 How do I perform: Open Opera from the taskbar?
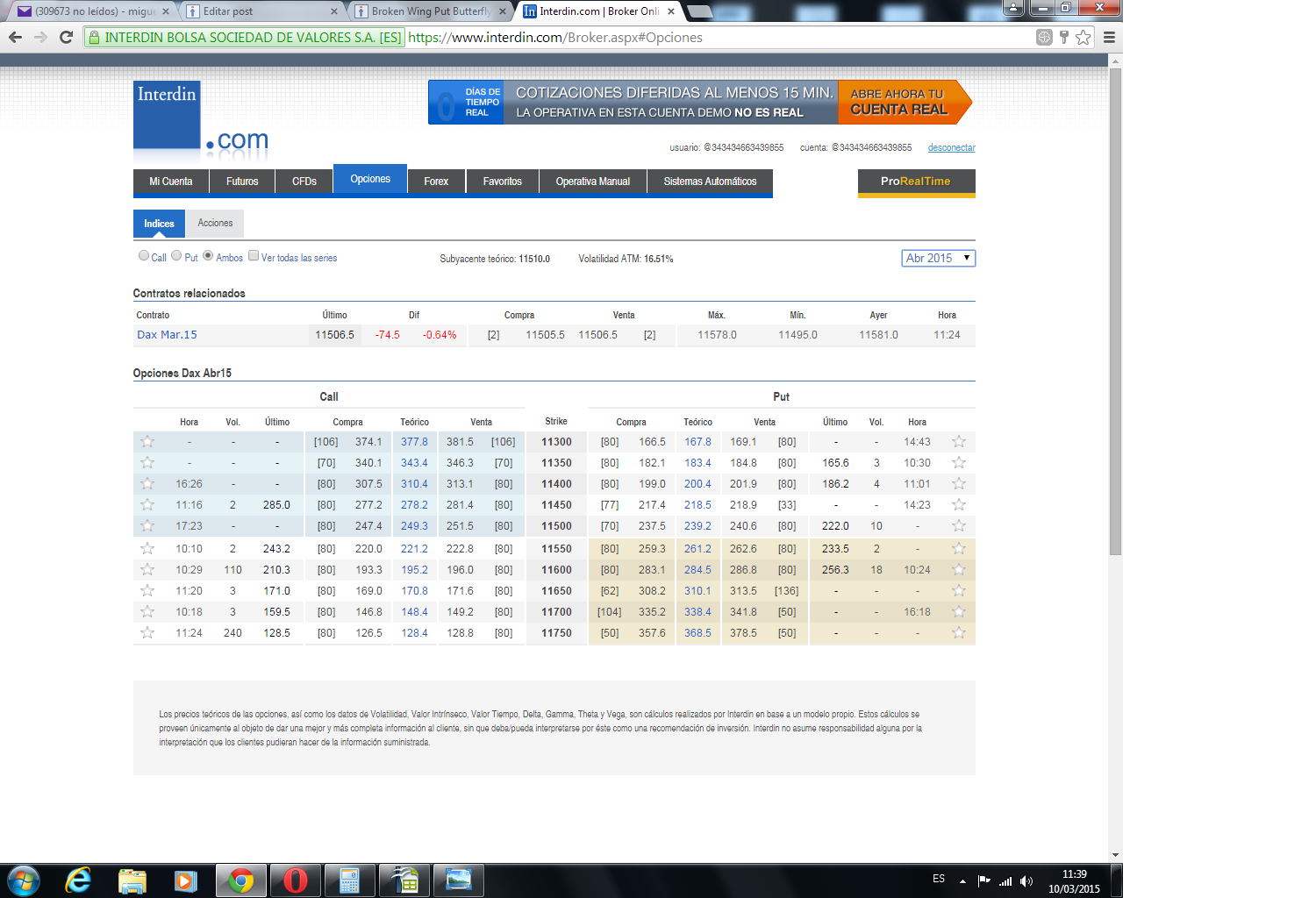(296, 880)
